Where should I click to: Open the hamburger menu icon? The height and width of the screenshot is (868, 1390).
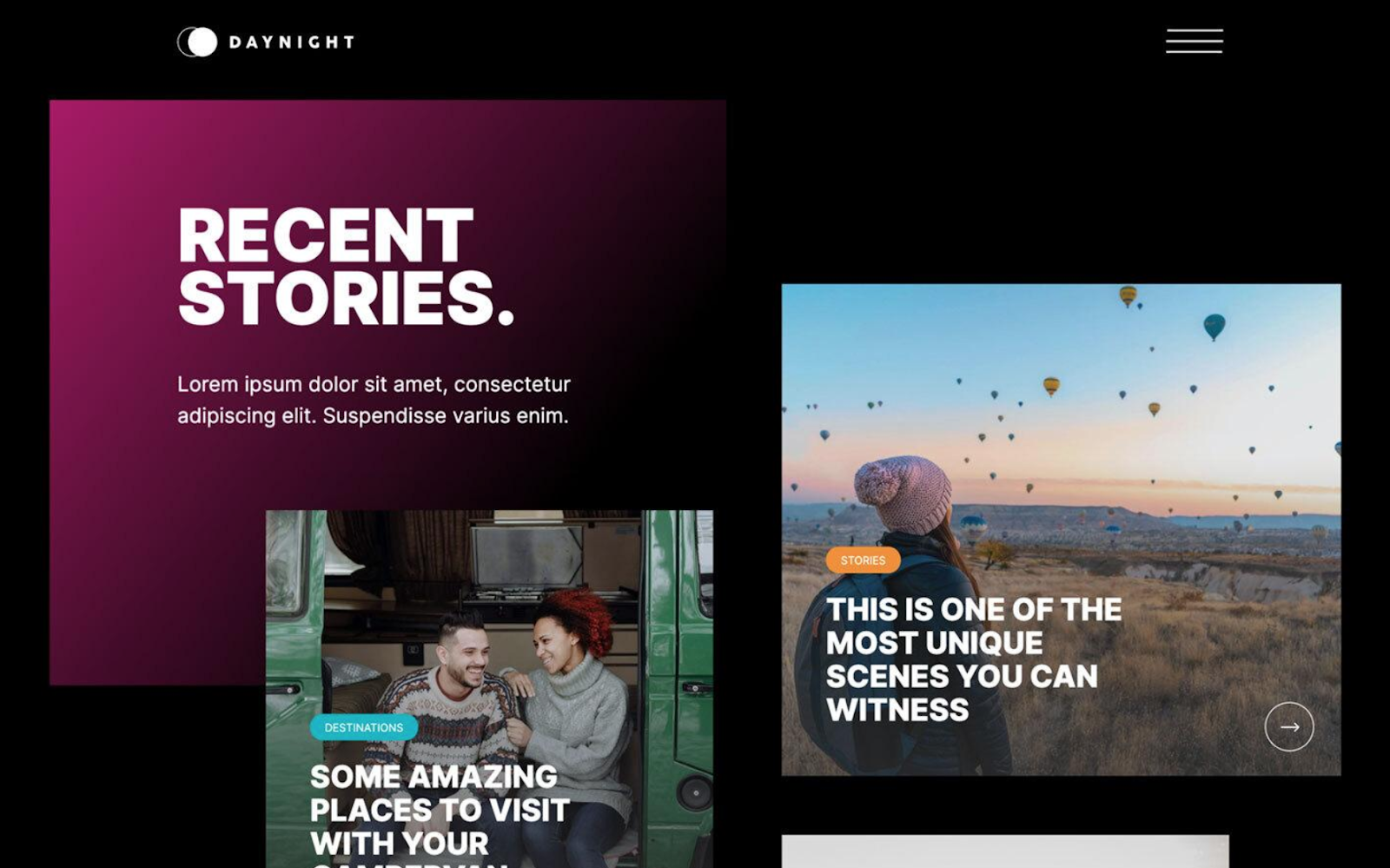click(1194, 41)
